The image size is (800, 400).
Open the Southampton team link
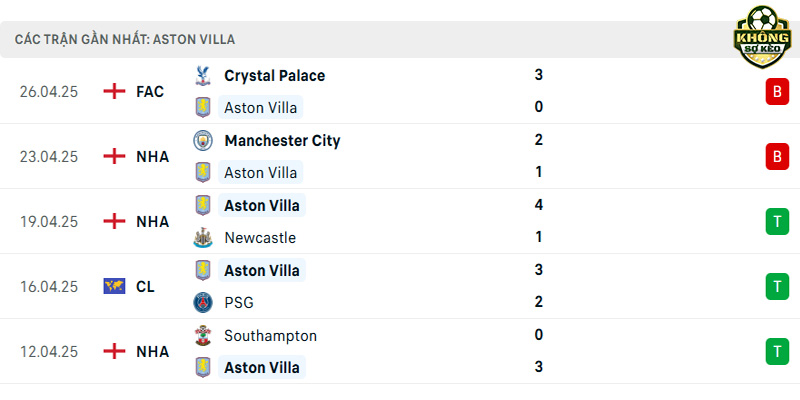[270, 336]
